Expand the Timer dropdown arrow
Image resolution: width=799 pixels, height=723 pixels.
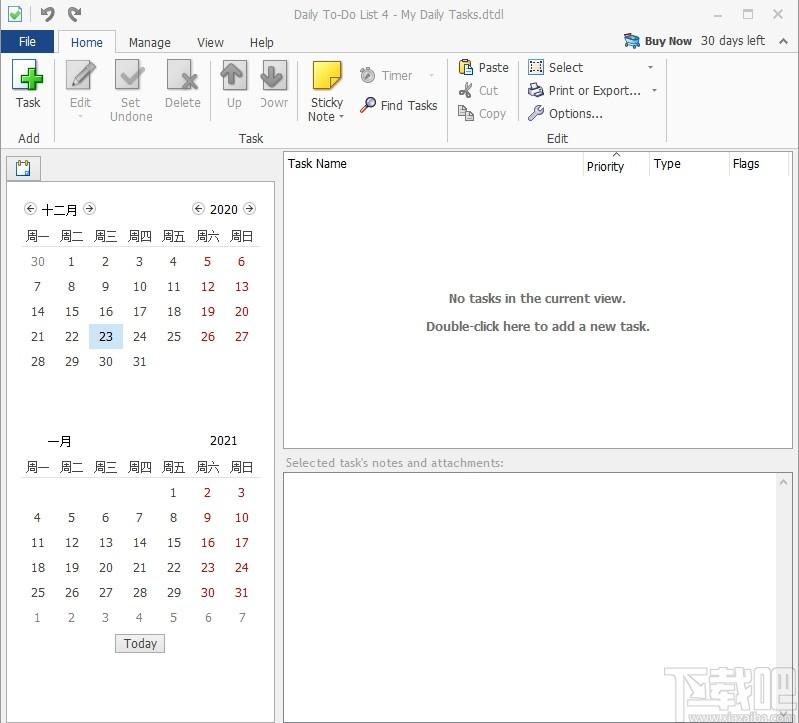click(432, 75)
